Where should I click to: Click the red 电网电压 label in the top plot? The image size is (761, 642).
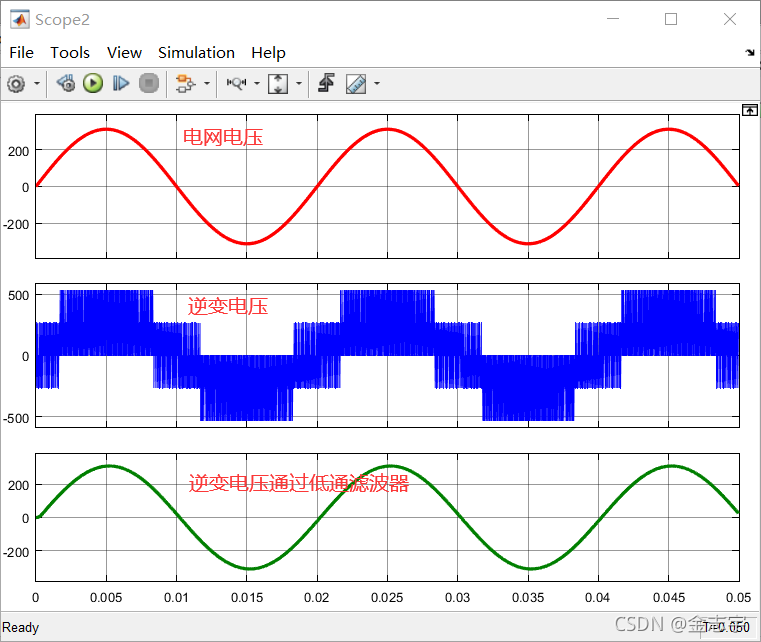click(x=223, y=137)
